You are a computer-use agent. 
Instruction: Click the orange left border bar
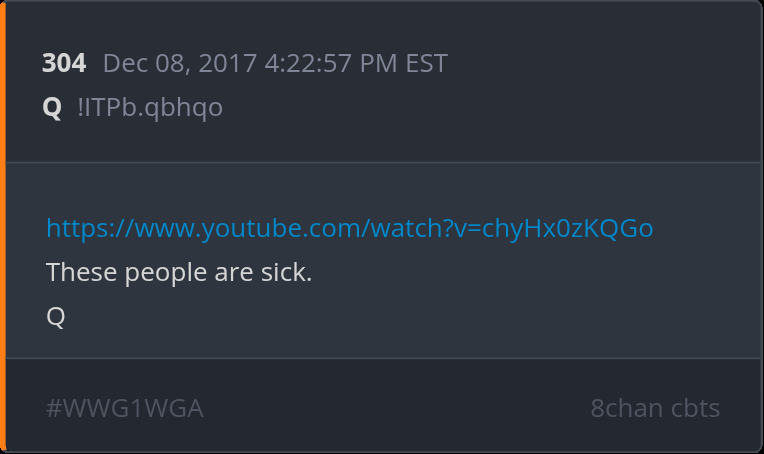pyautogui.click(x=2, y=227)
